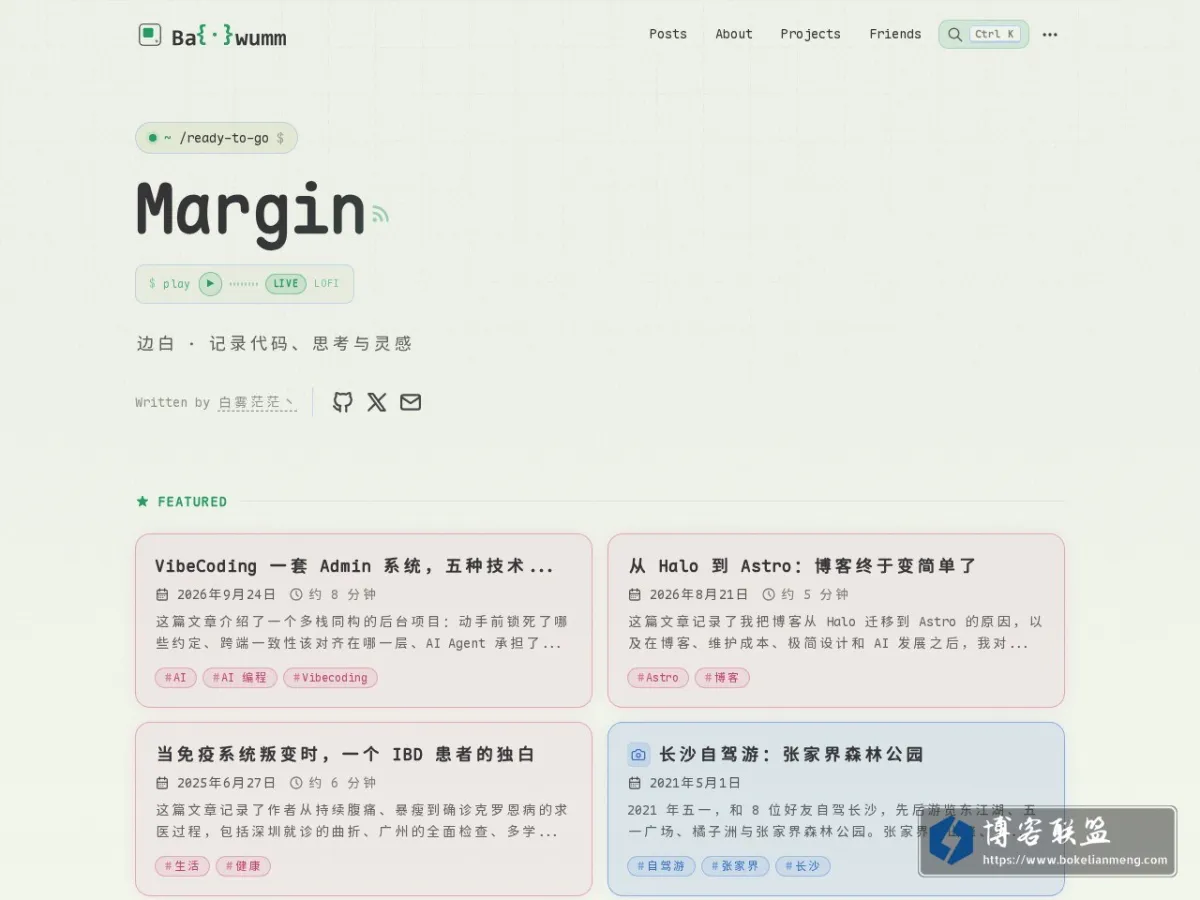Select the #生活 tag
The image size is (1200, 900).
click(x=182, y=866)
